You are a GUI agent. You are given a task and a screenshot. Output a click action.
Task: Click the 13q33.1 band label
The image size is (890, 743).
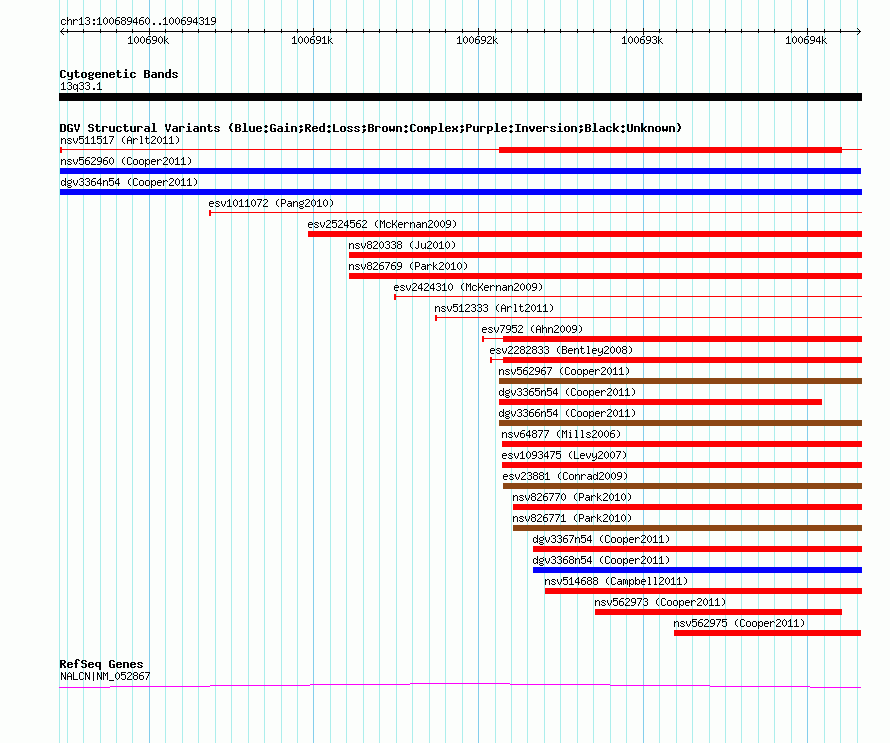[x=81, y=86]
